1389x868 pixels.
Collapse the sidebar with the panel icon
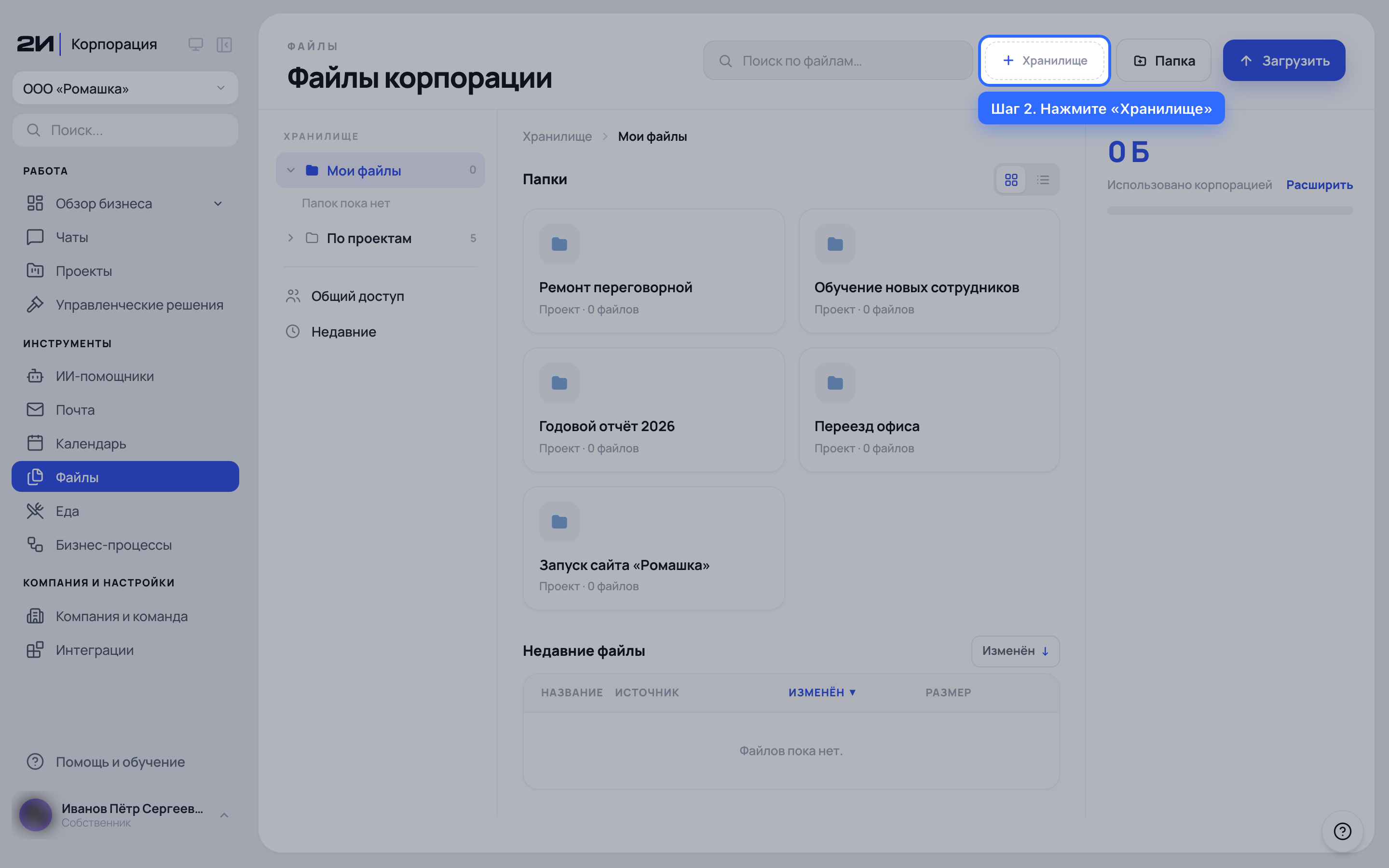pyautogui.click(x=224, y=44)
